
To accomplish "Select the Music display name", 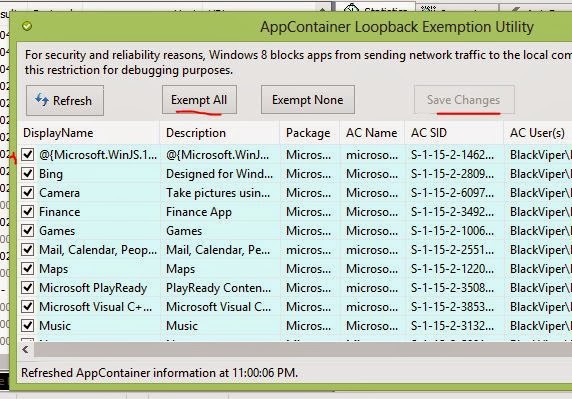I will (x=55, y=326).
